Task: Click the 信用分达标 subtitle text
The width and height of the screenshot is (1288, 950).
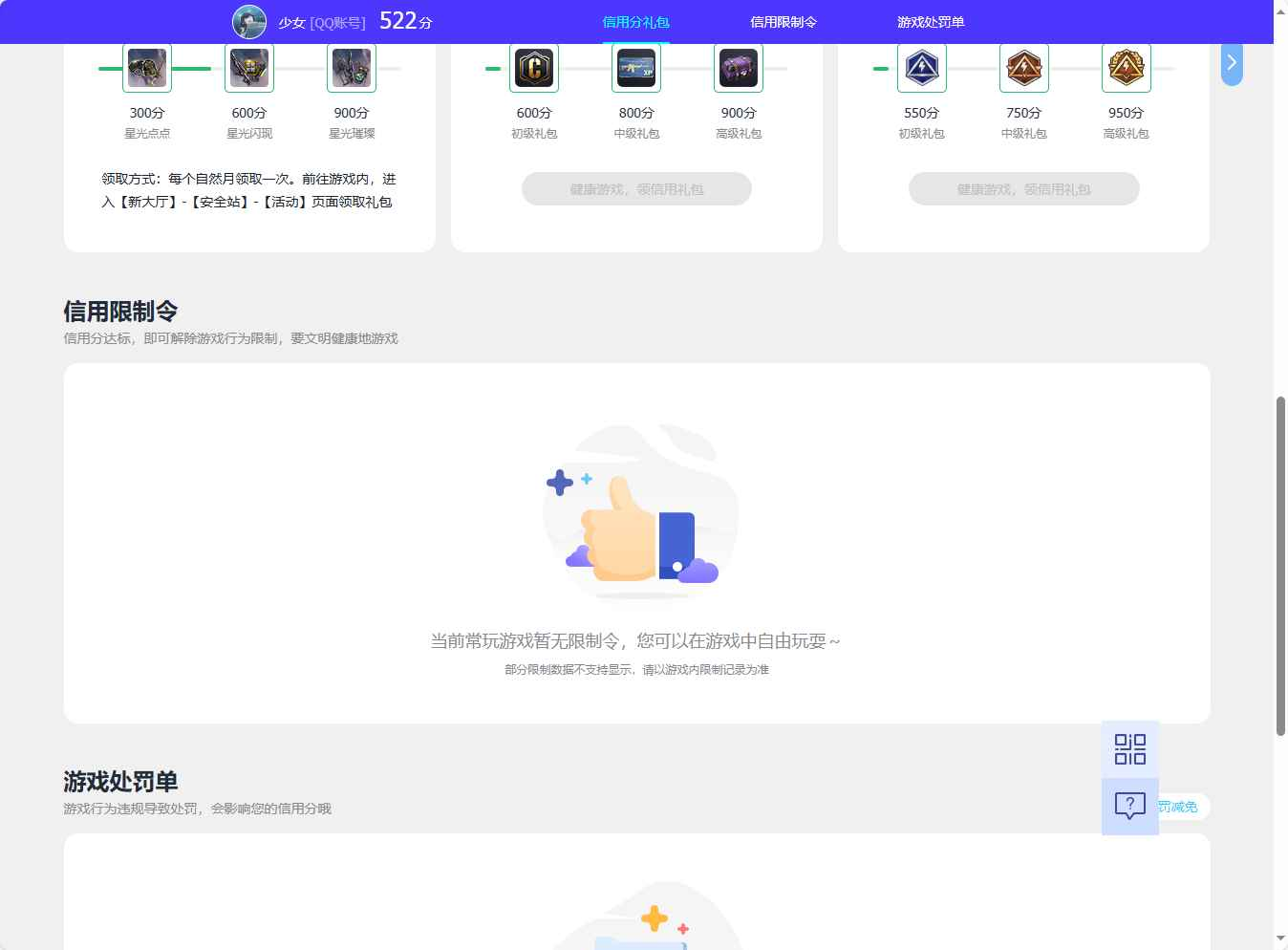Action: 230,338
